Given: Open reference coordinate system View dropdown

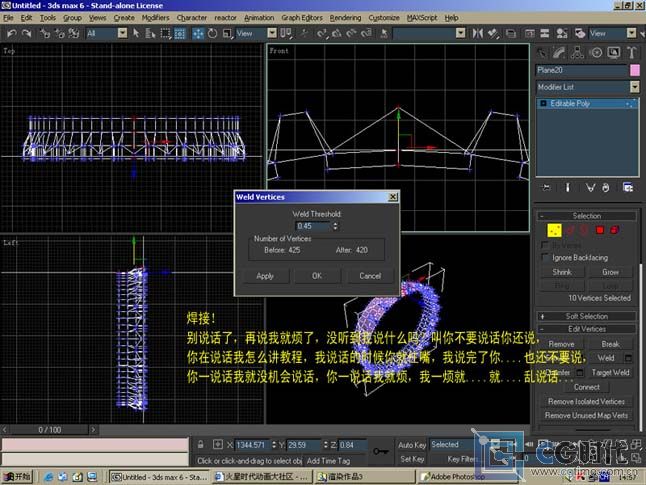Looking at the screenshot, I should coord(272,33).
